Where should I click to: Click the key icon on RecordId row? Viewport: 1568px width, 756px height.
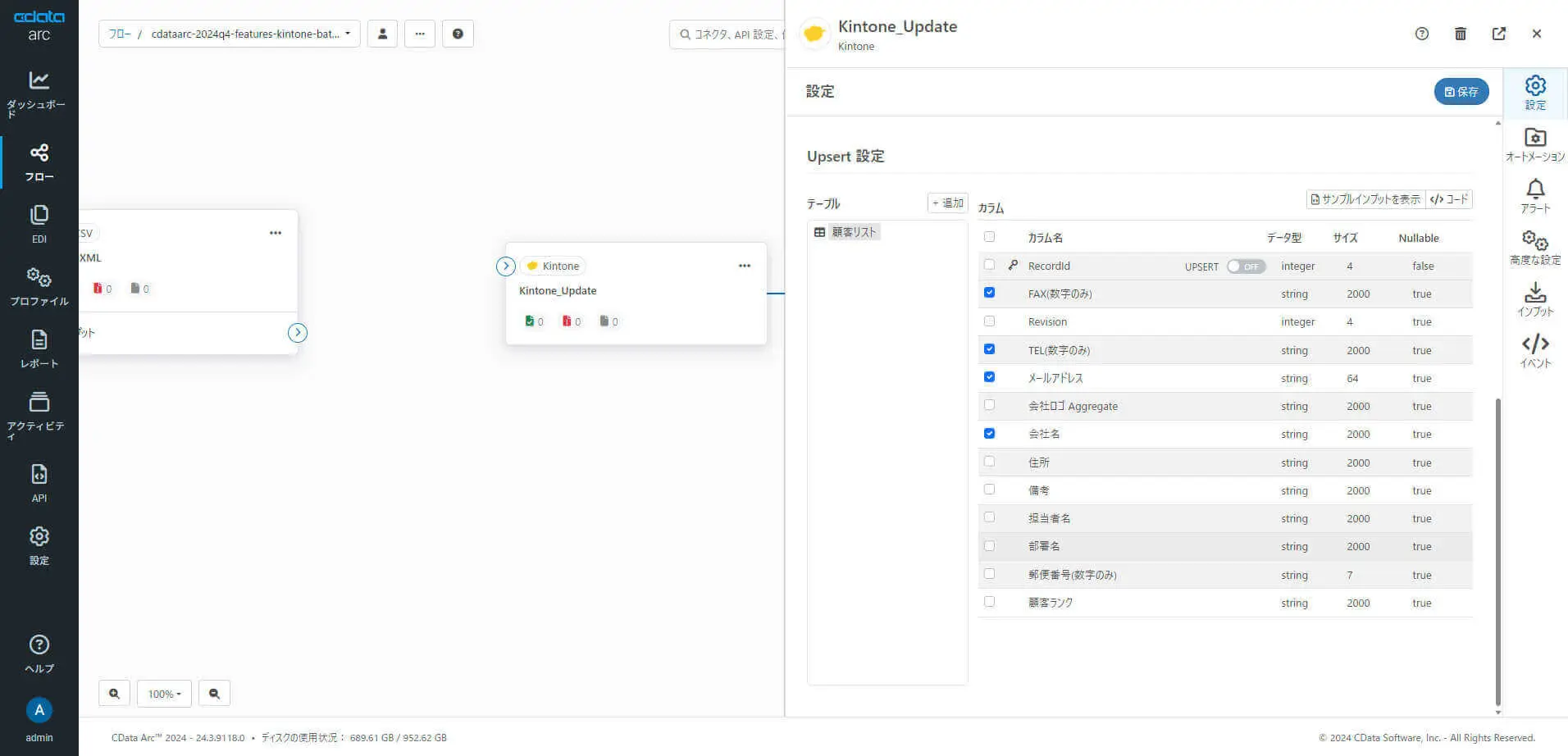click(1013, 265)
